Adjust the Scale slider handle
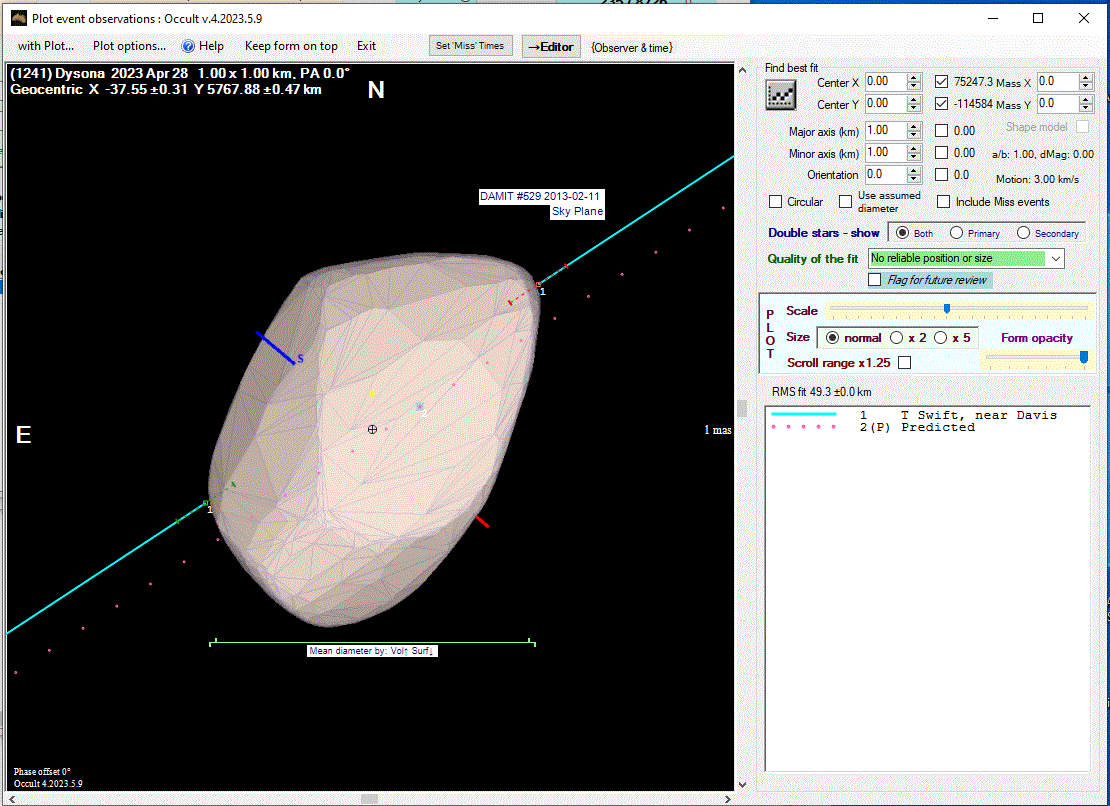Viewport: 1110px width, 806px height. [x=946, y=309]
